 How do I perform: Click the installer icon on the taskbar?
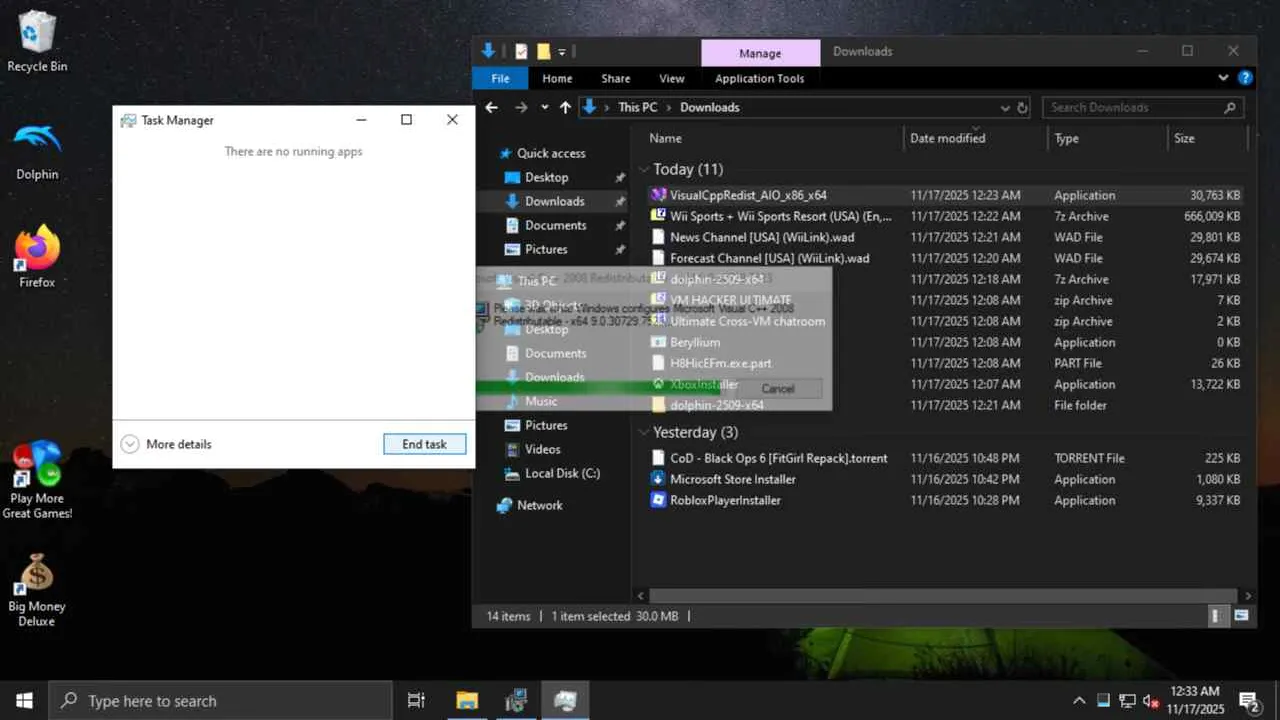tap(517, 701)
